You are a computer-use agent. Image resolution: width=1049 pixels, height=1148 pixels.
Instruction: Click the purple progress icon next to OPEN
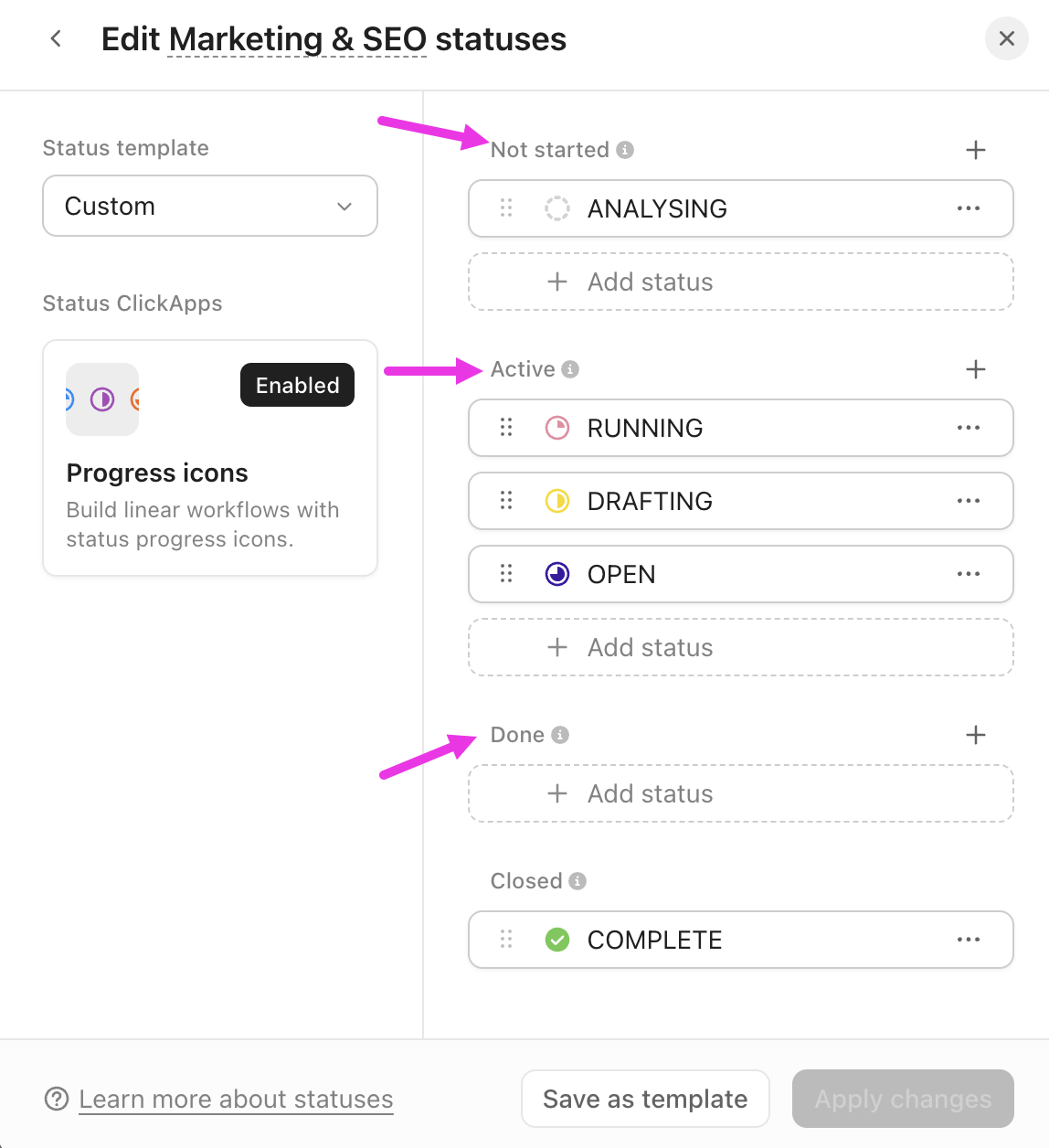[x=556, y=574]
